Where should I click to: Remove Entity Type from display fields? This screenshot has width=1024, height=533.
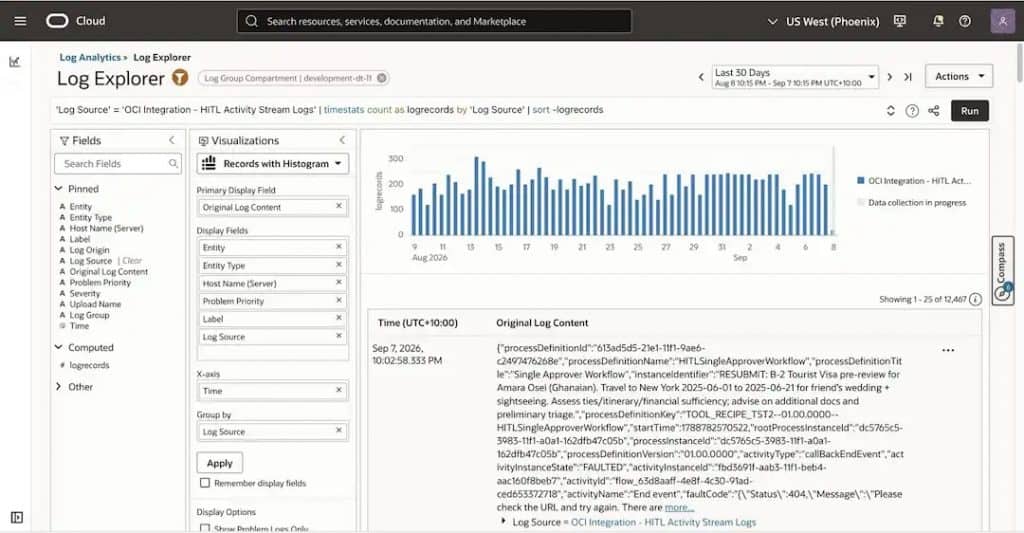(339, 265)
